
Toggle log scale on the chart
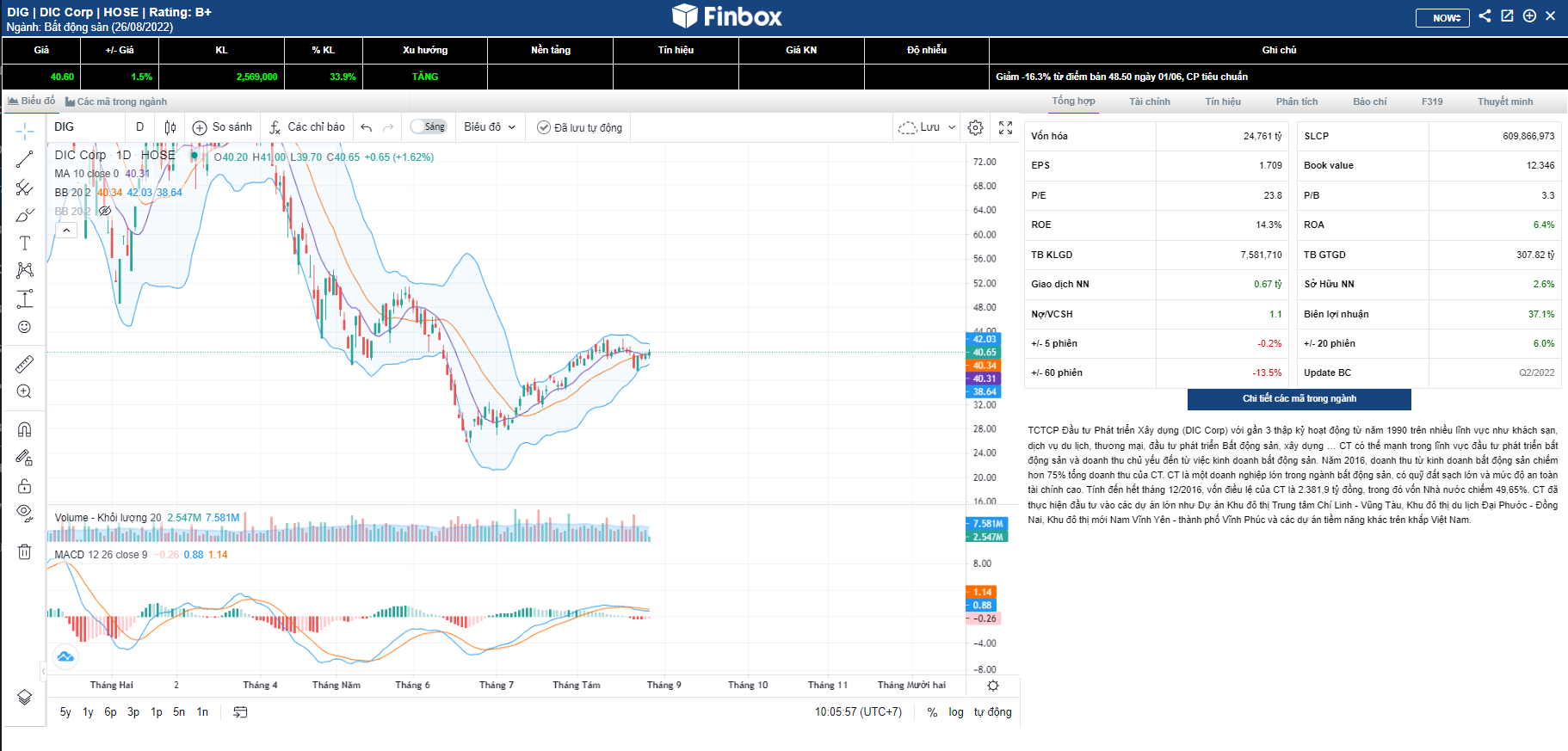point(956,712)
